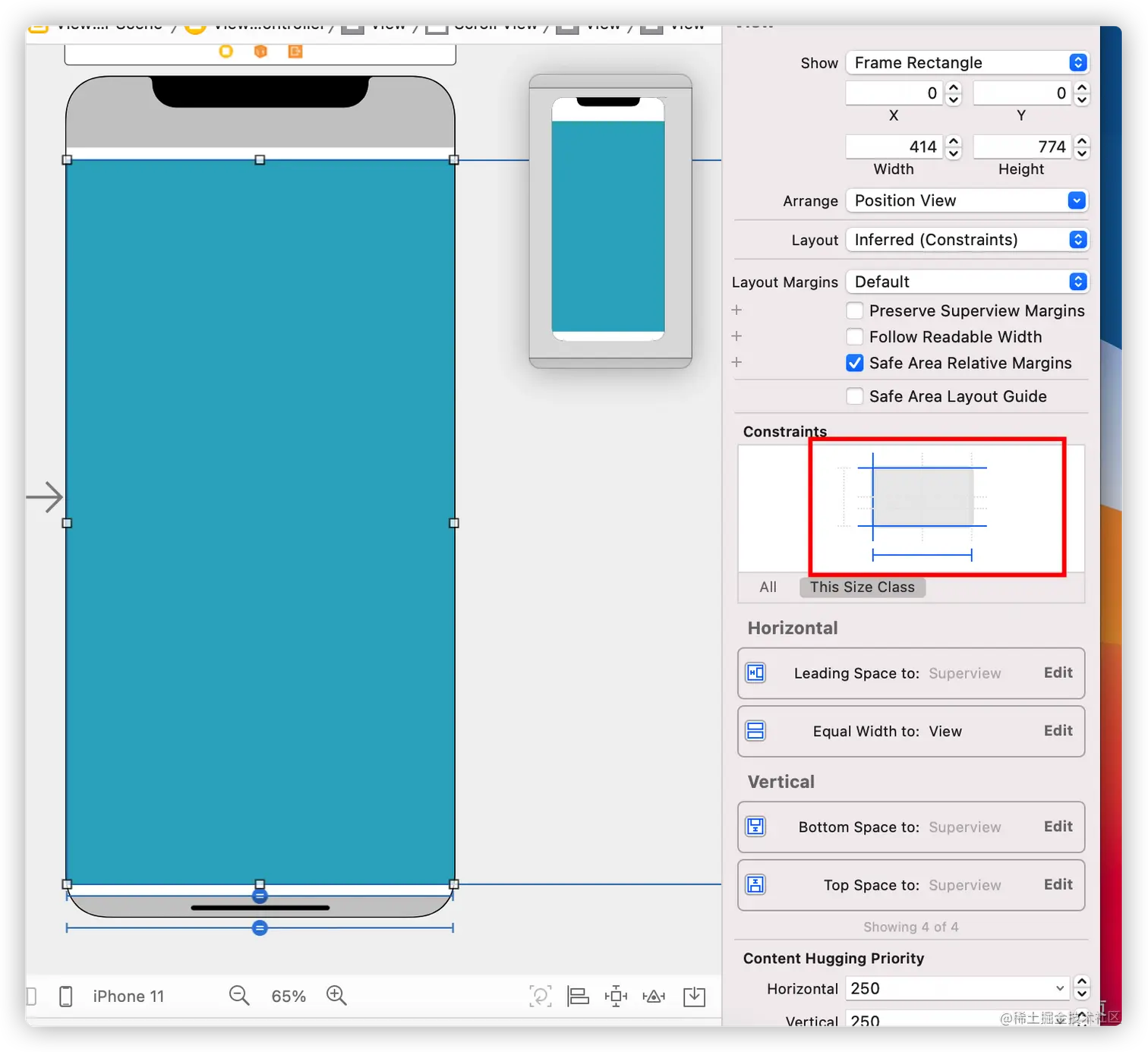Image resolution: width=1148 pixels, height=1052 pixels.
Task: Click the X position field
Action: coord(895,93)
